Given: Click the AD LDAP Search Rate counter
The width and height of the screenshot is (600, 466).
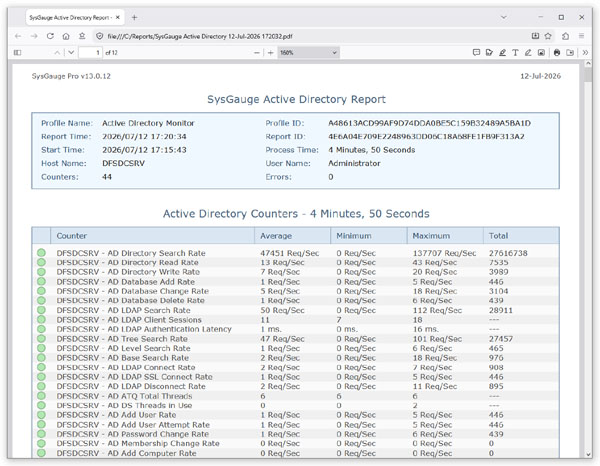Looking at the screenshot, I should 124,310.
